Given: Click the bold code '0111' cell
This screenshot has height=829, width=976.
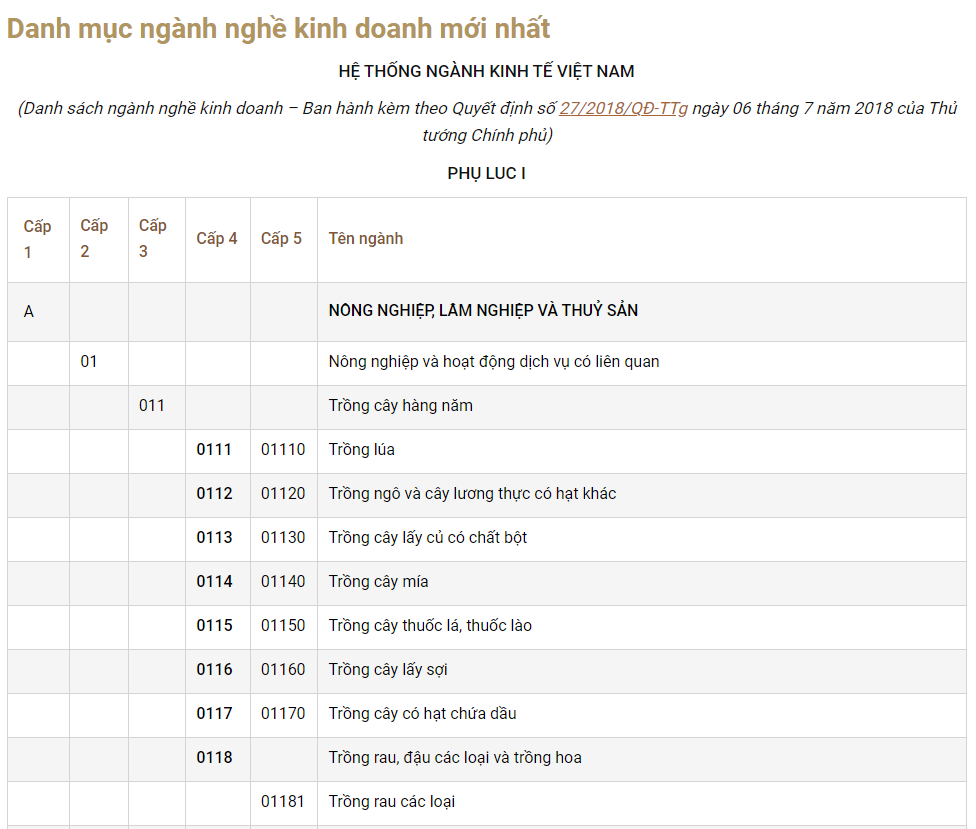Looking at the screenshot, I should [x=214, y=450].
